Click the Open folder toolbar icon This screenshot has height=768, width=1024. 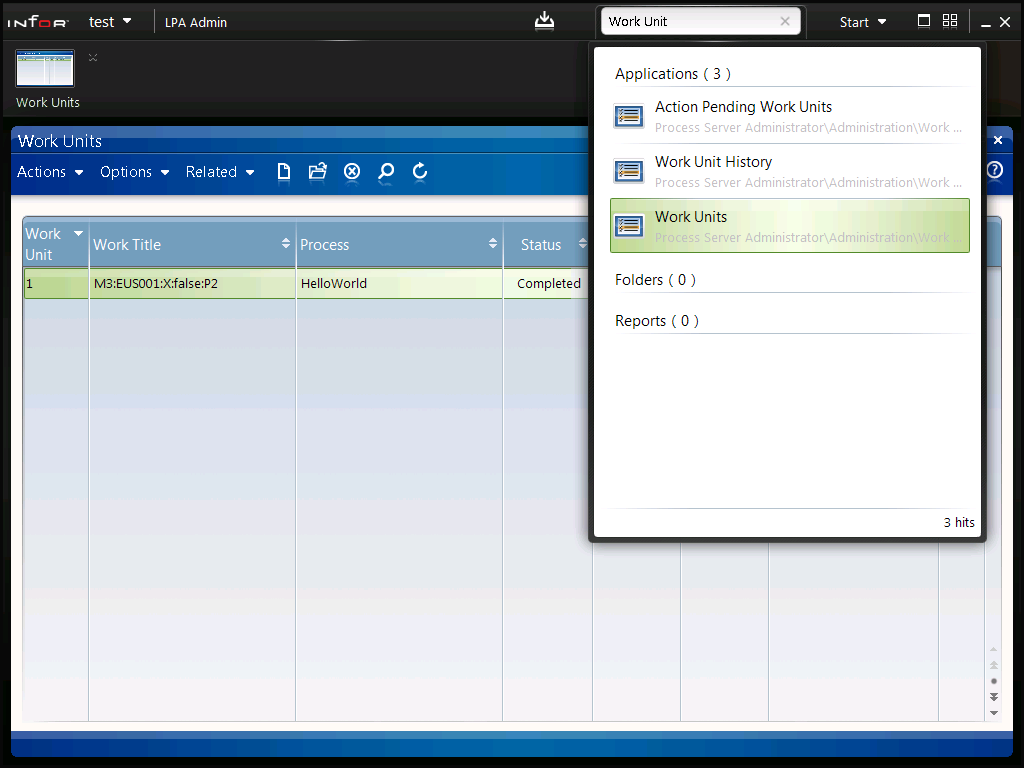(318, 172)
